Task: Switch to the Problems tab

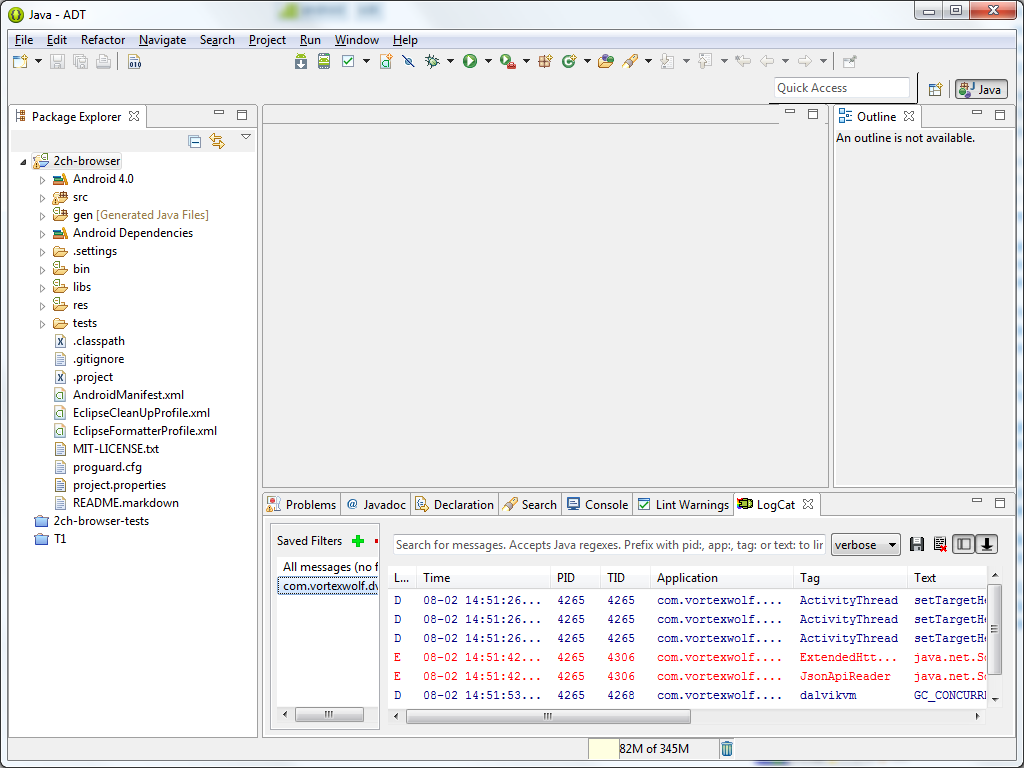Action: [x=302, y=504]
